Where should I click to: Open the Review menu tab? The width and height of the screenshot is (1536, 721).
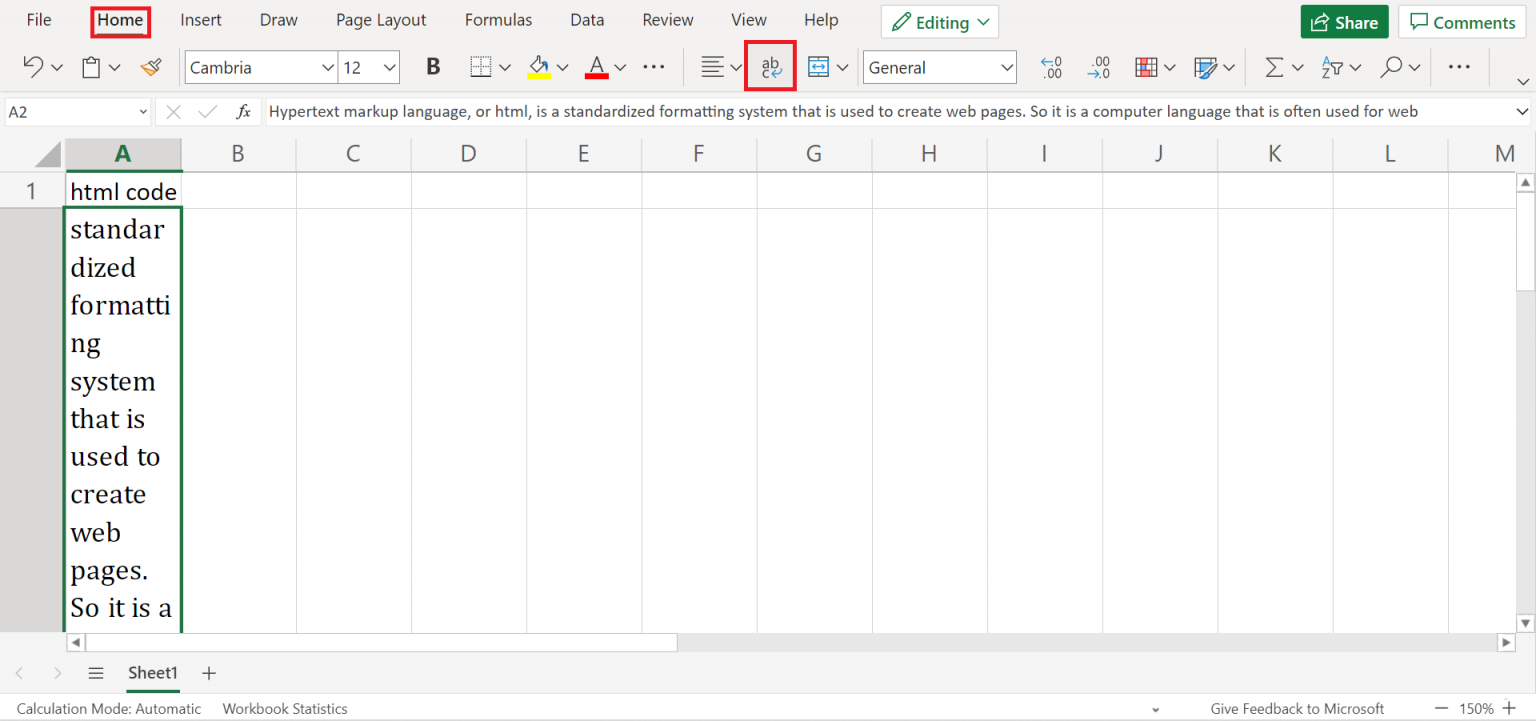pos(667,19)
